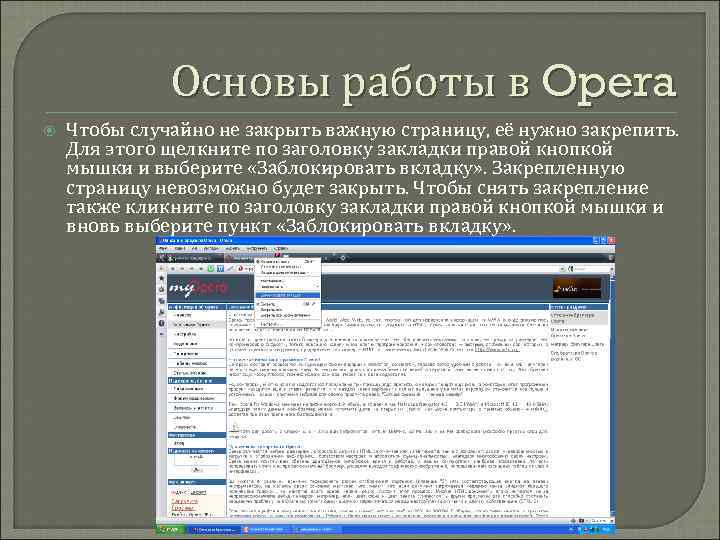Viewport: 720px width, 540px height.
Task: Select the grey-highlighted item in the left navigation menu
Action: pos(197,325)
